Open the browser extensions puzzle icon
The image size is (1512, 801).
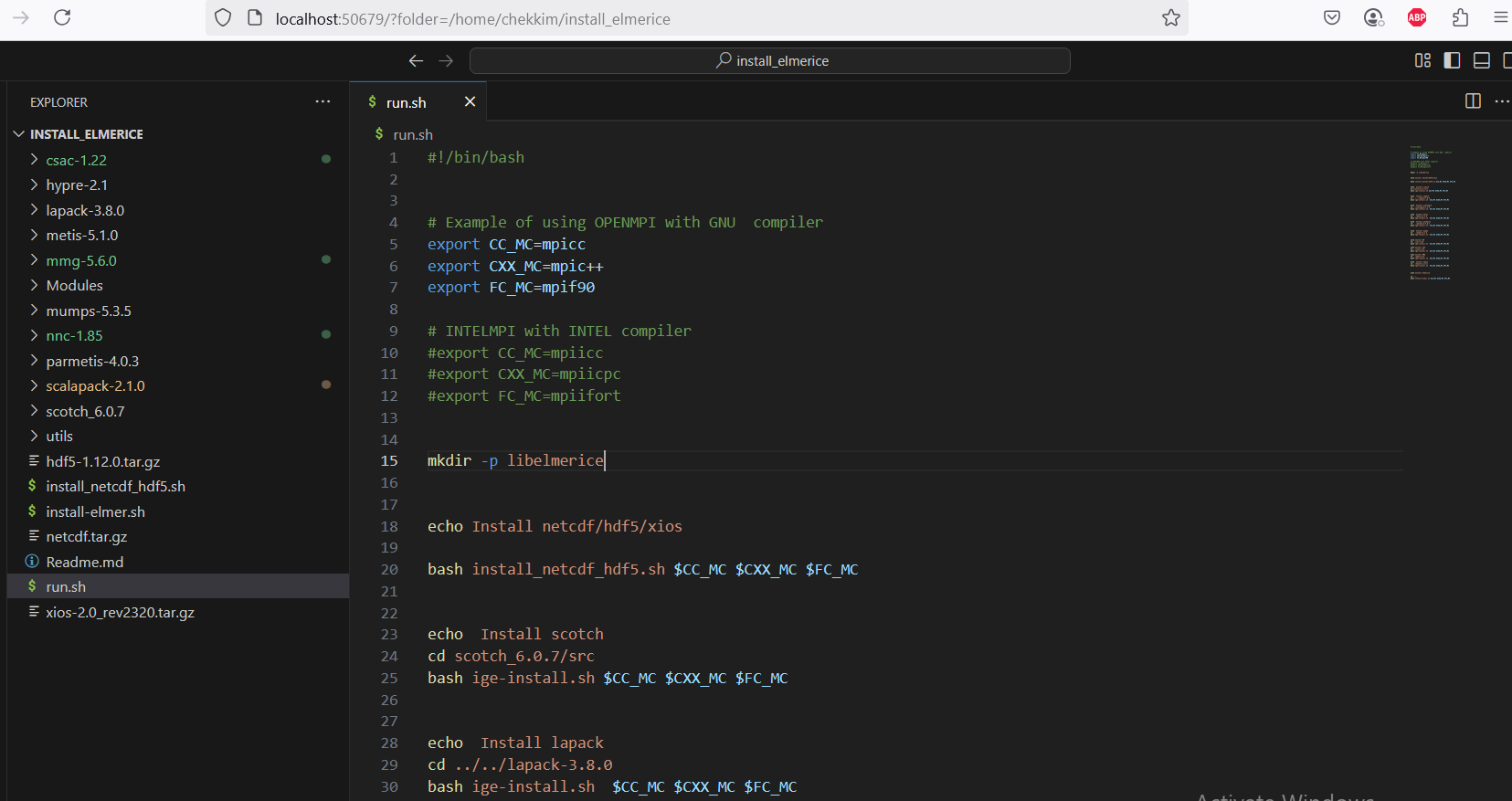(x=1460, y=17)
